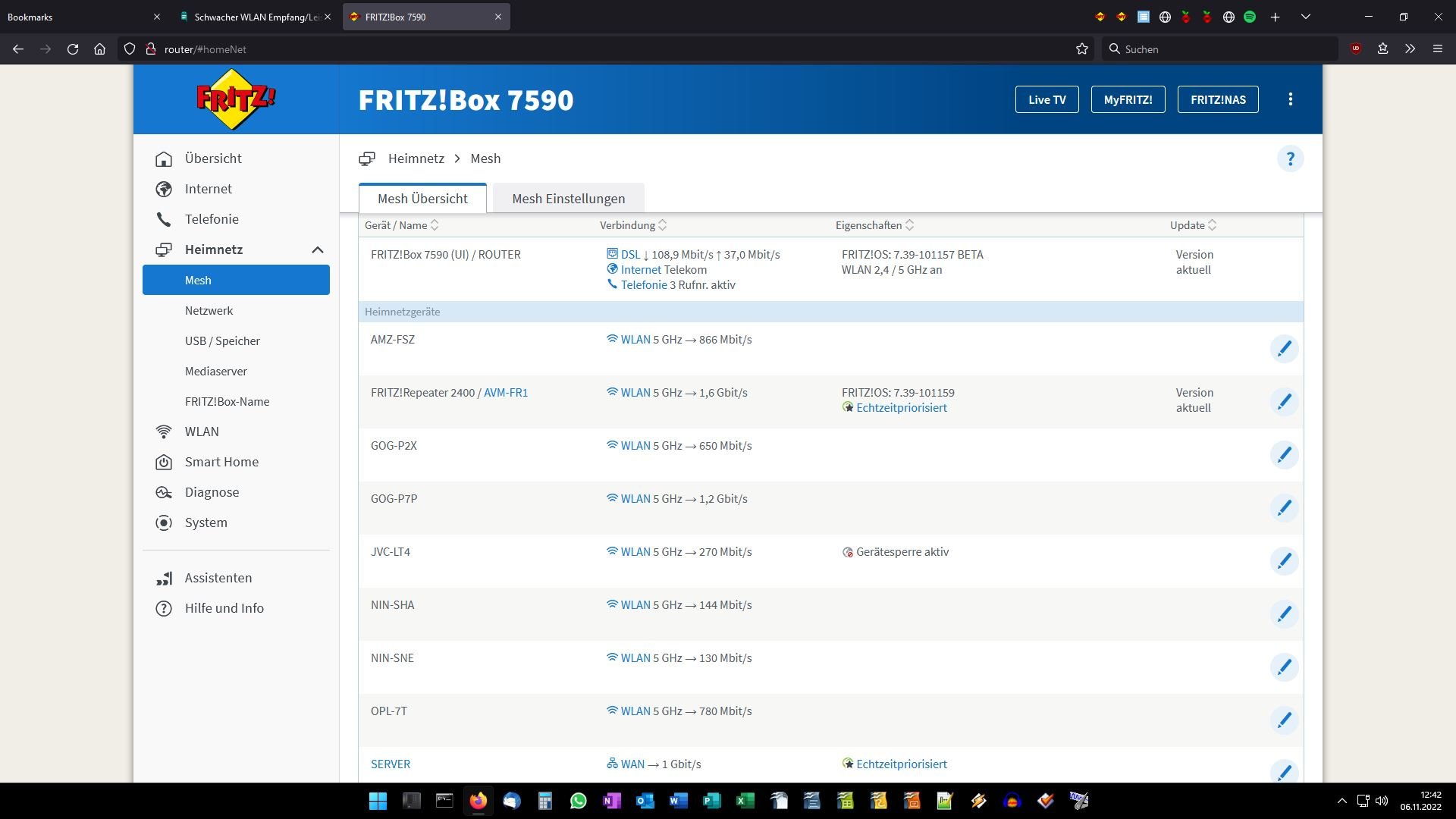Open the AVM-FR1 repeater link
Image resolution: width=1456 pixels, height=819 pixels.
[505, 393]
